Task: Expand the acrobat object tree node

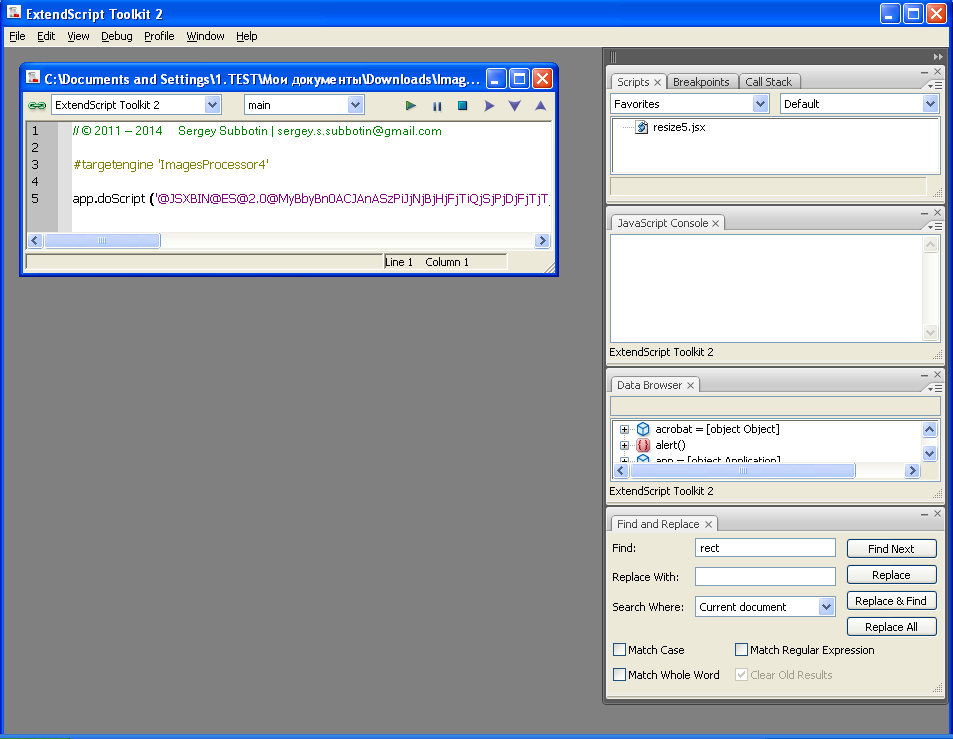Action: pos(624,429)
